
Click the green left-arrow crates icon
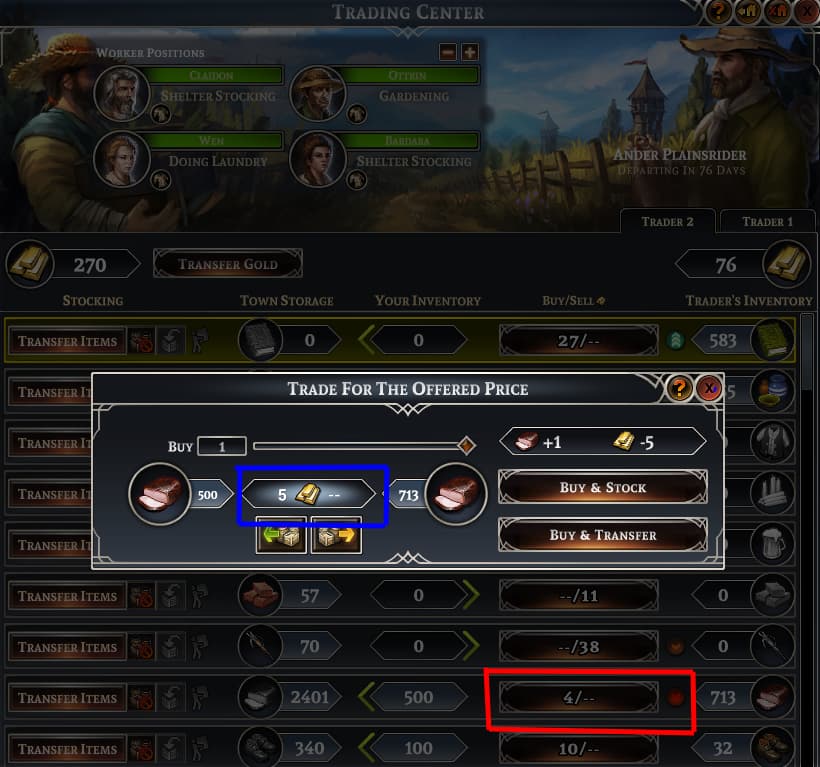(x=281, y=535)
